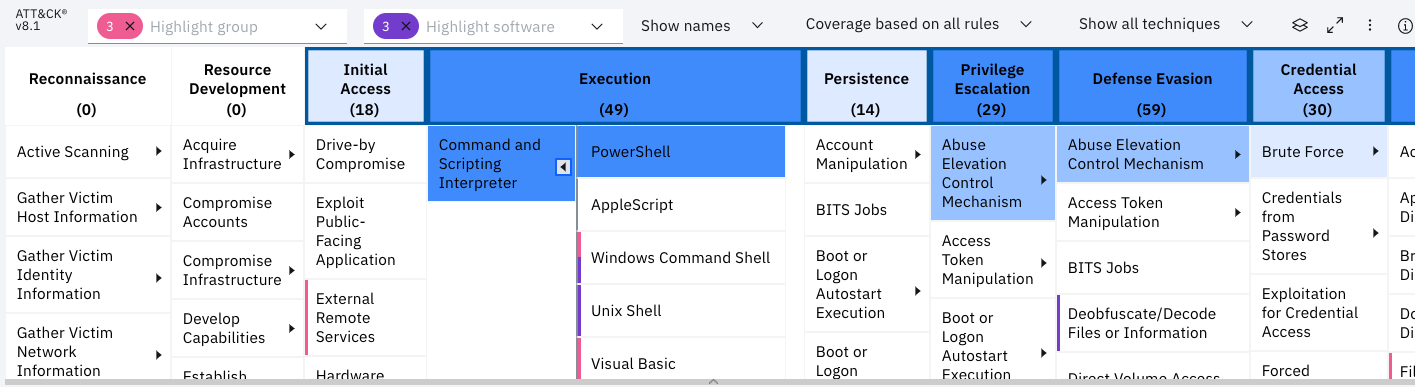Click the Drive-by Compromise technique cell
The image size is (1415, 387).
coord(365,154)
